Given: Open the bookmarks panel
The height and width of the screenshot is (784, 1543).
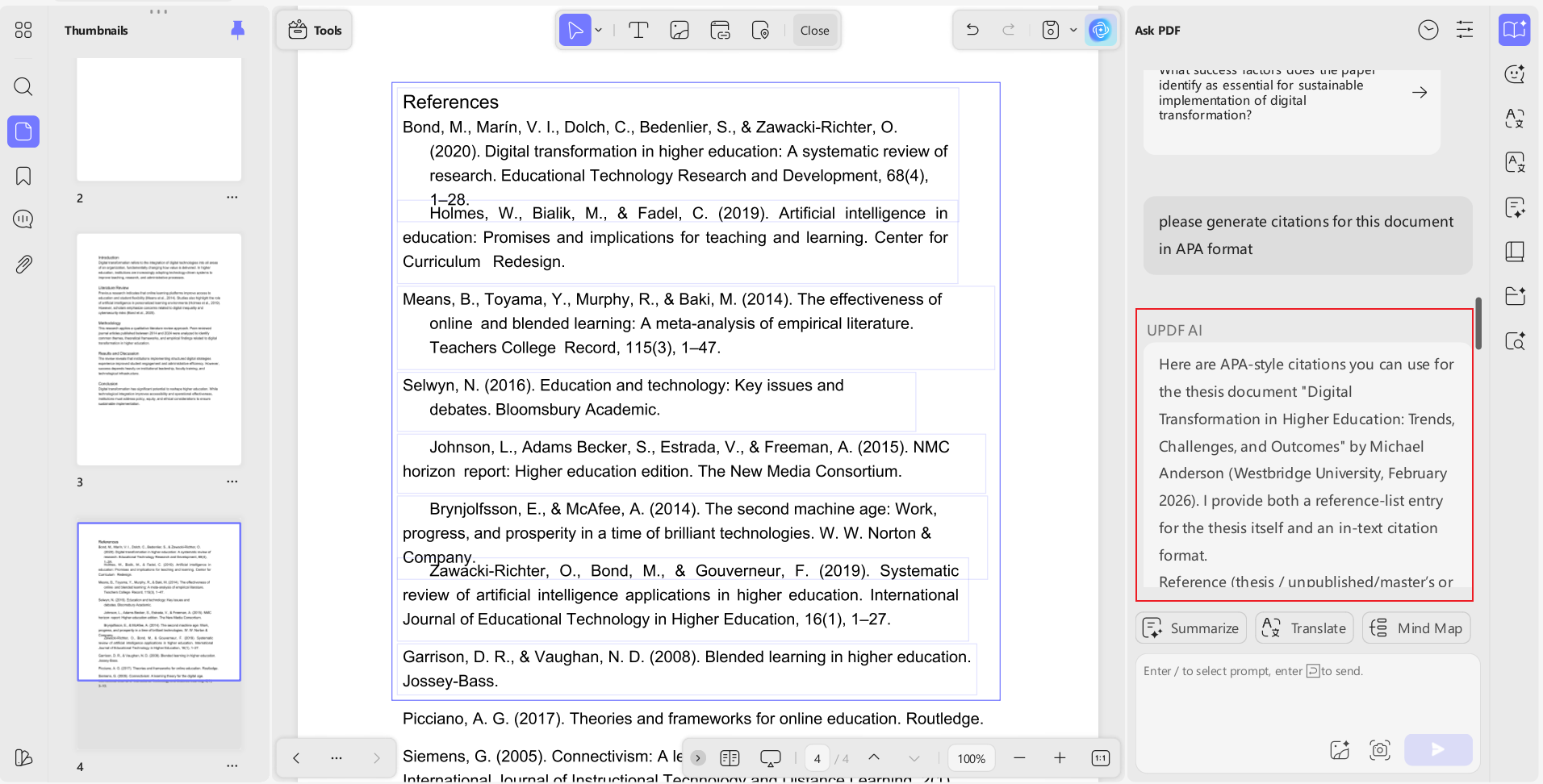Looking at the screenshot, I should [x=23, y=176].
